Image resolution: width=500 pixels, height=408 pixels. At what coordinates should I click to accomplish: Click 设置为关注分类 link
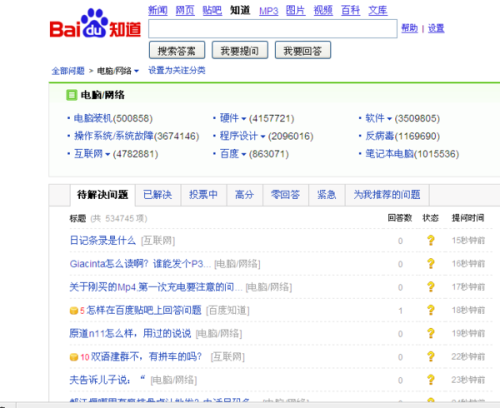click(x=177, y=71)
